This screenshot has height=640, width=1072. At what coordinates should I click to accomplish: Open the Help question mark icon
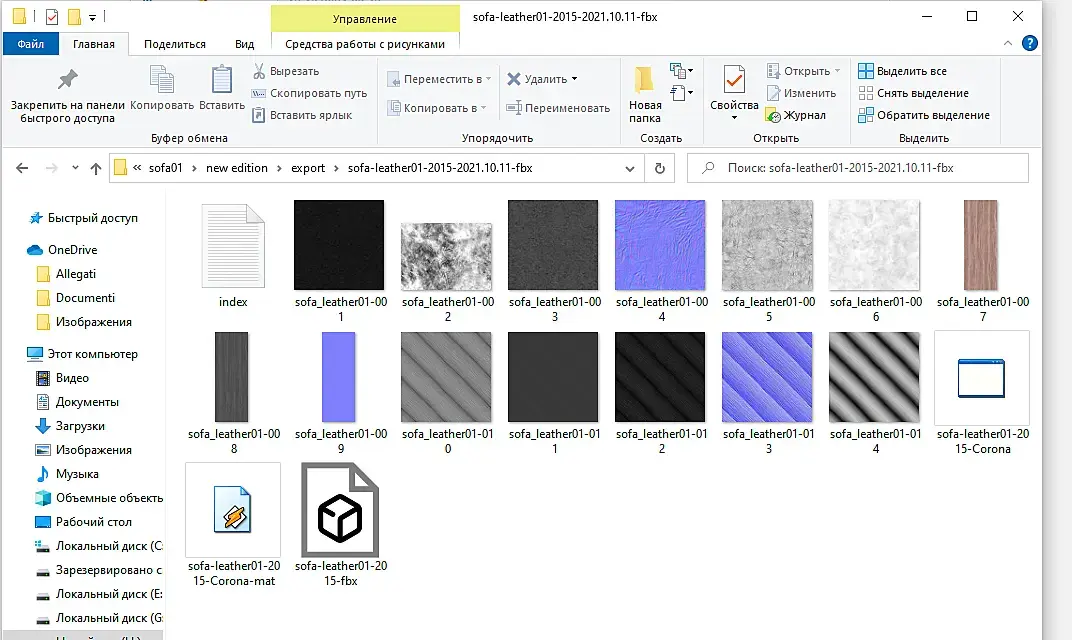click(x=1029, y=43)
